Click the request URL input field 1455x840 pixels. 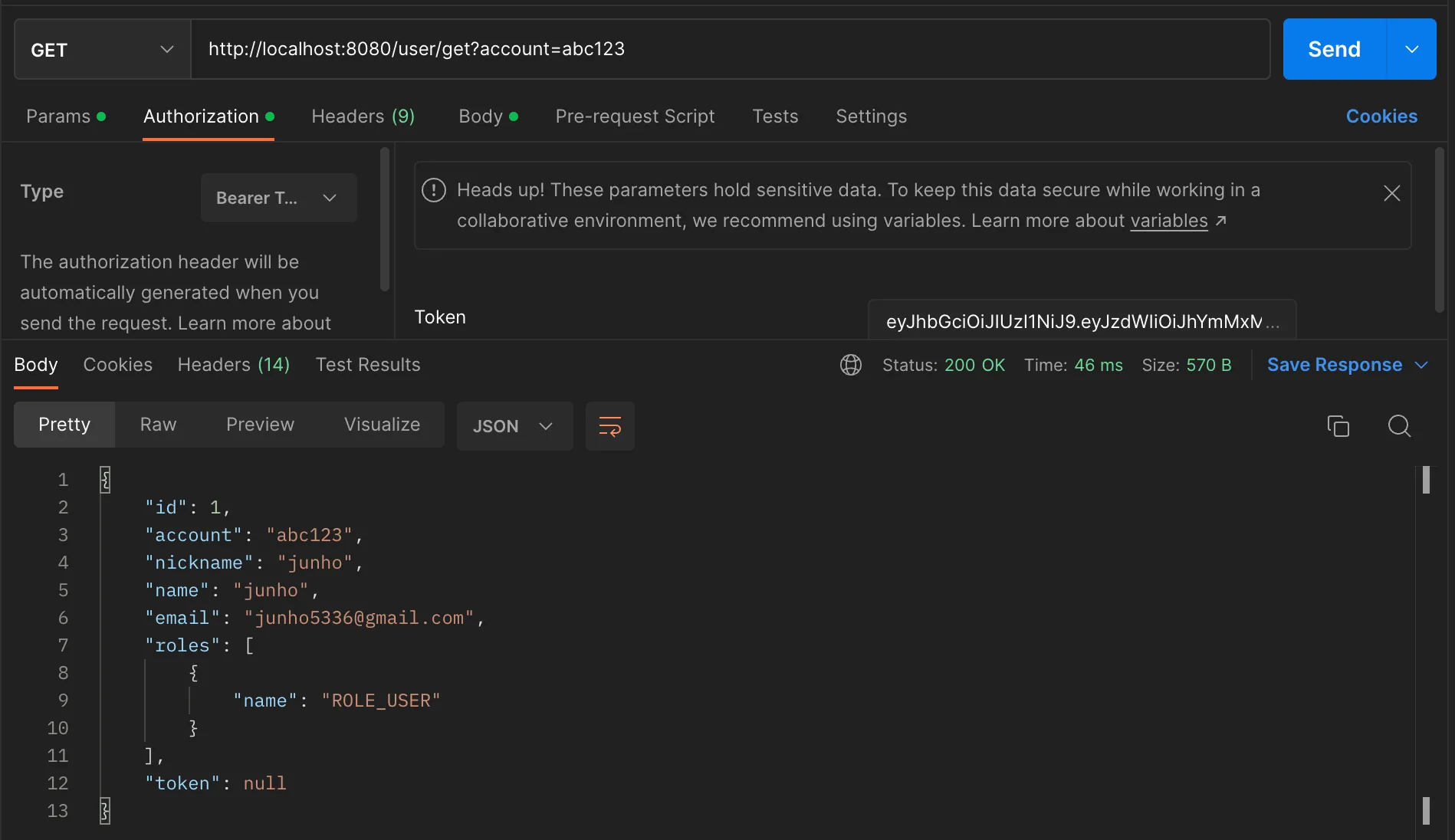[728, 50]
